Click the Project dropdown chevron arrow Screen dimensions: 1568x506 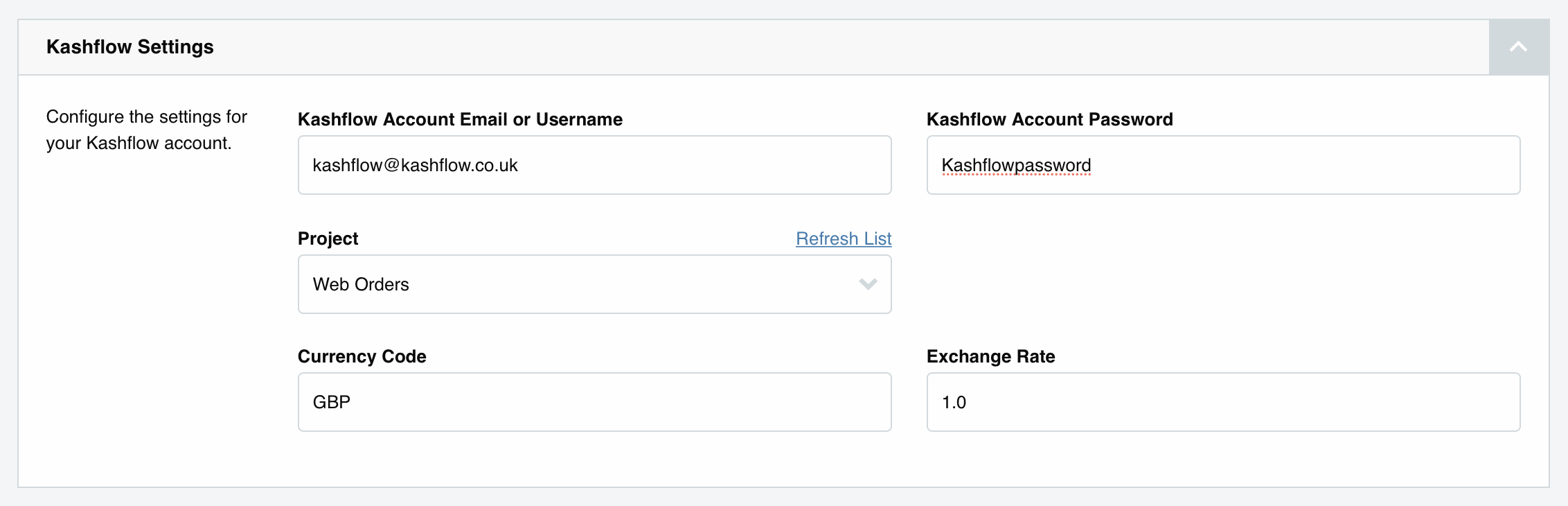[868, 284]
